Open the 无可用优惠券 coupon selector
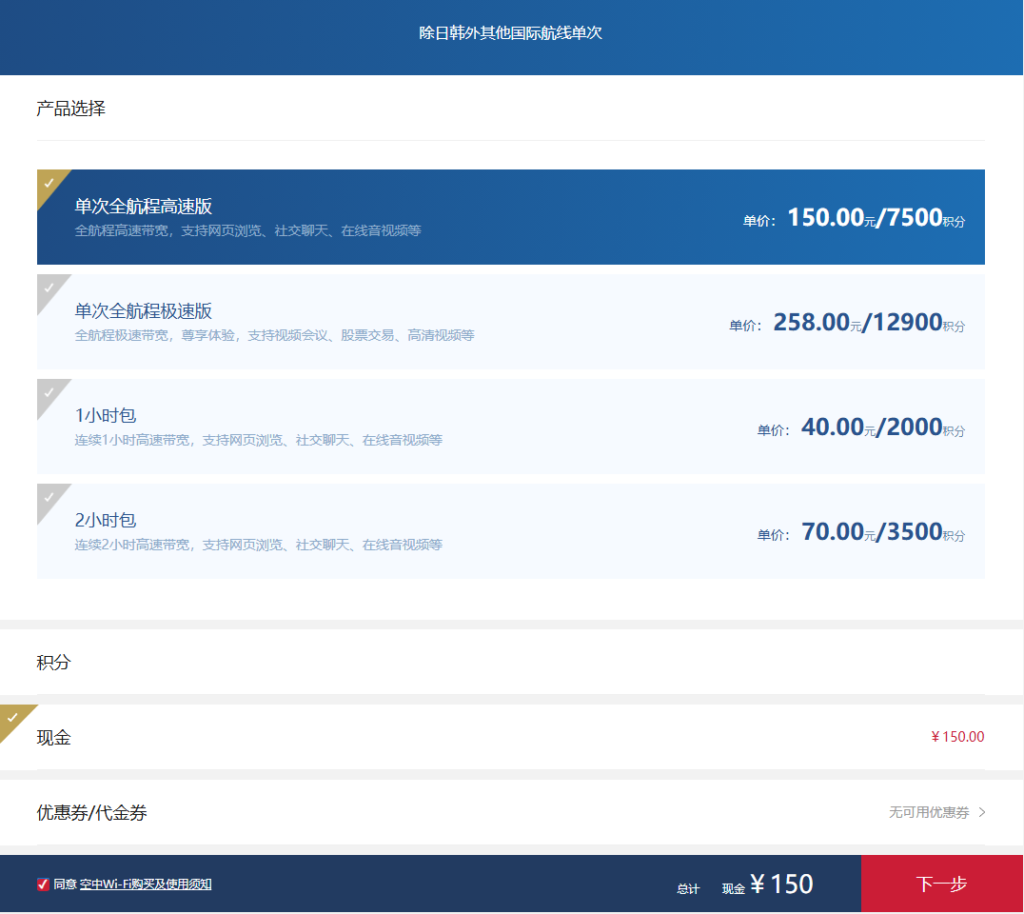This screenshot has width=1024, height=914. point(928,812)
